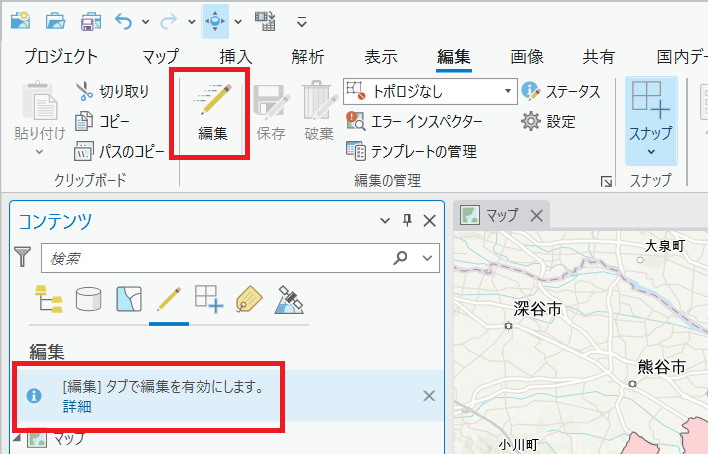Select List By Drawing Order icon
The width and height of the screenshot is (708, 454).
coord(49,299)
